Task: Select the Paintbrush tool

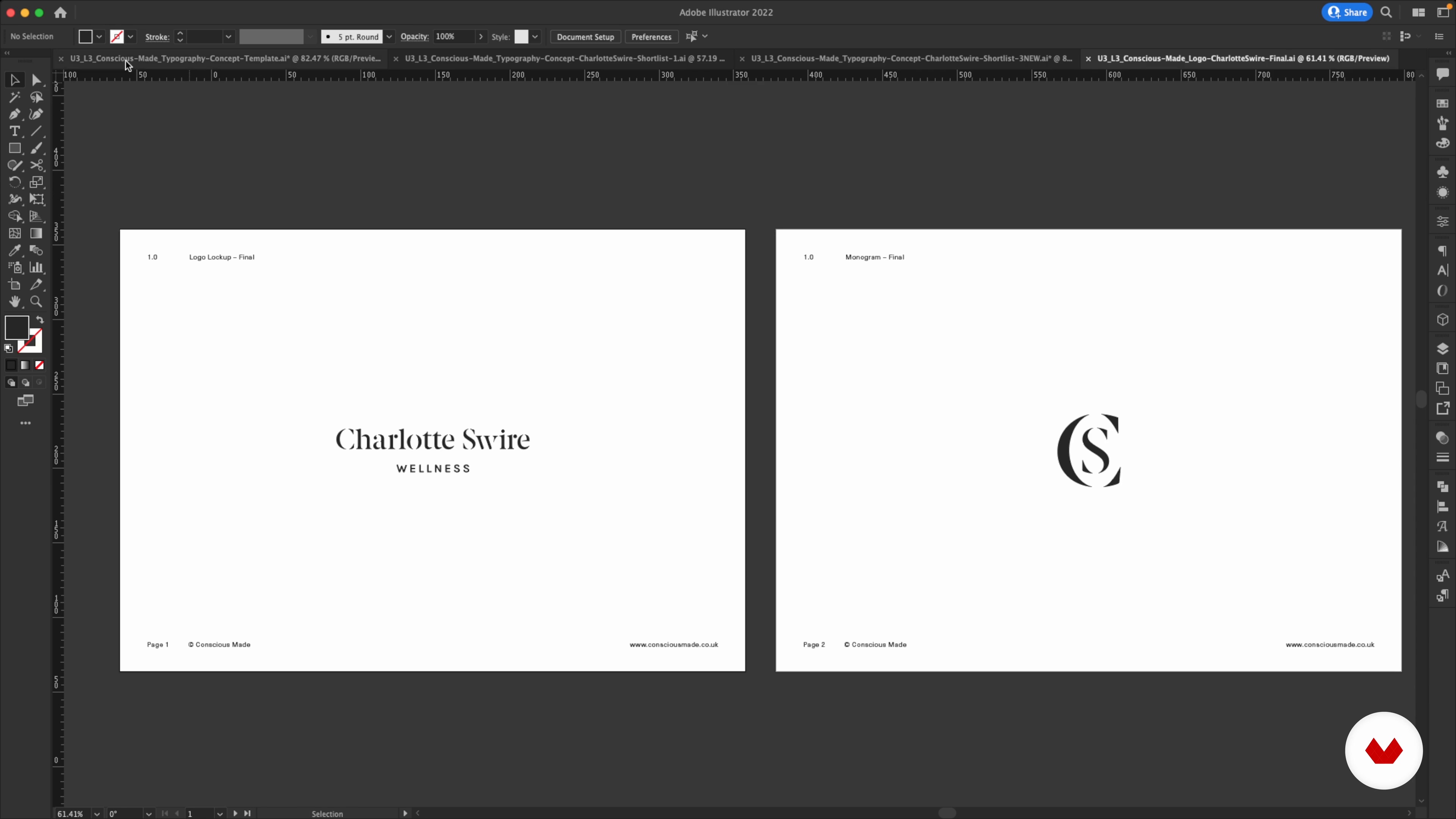Action: coord(36,148)
